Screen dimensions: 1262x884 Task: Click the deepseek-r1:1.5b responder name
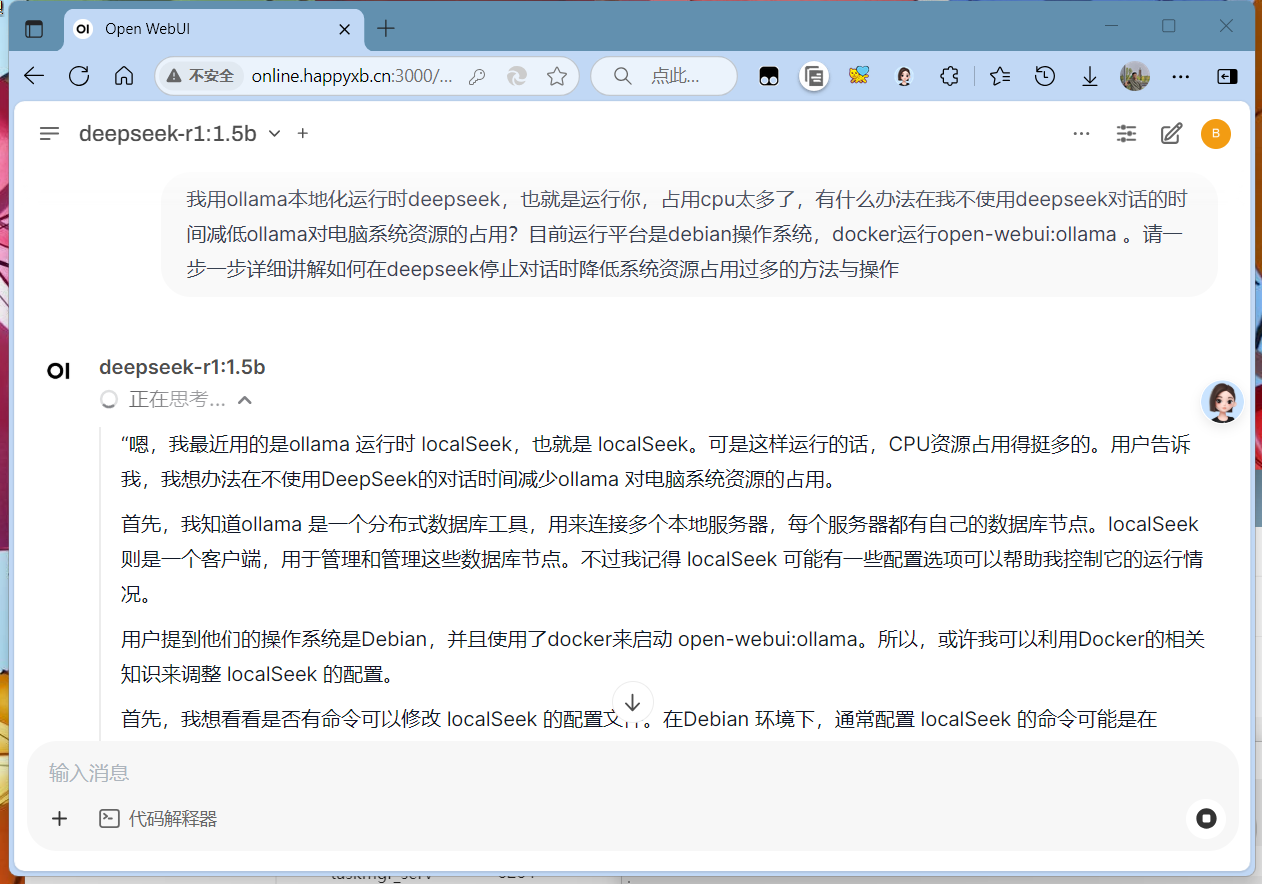click(182, 367)
